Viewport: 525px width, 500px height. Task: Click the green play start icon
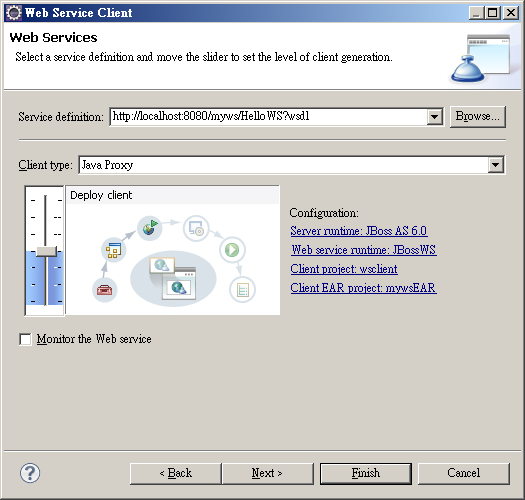232,249
